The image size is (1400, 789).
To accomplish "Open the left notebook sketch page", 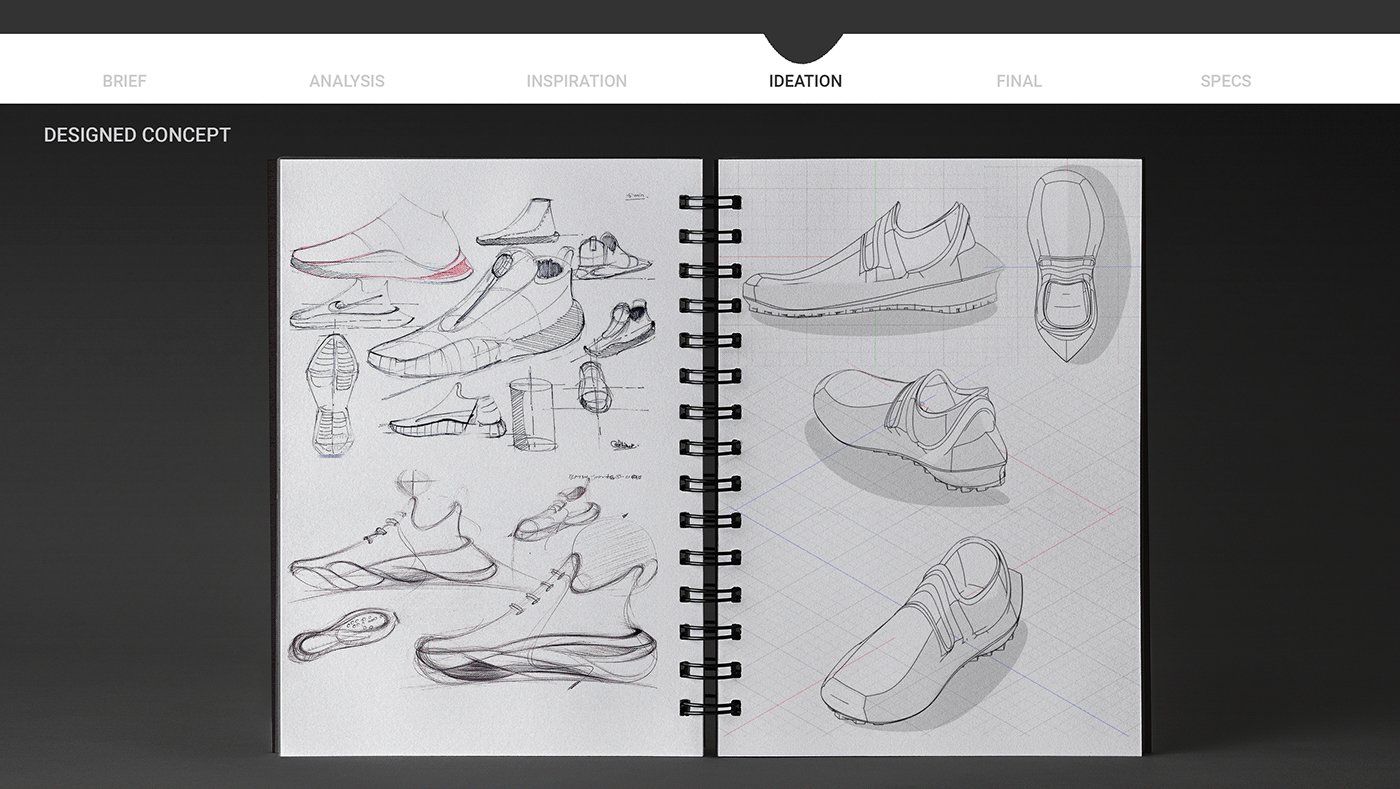I will coord(490,456).
